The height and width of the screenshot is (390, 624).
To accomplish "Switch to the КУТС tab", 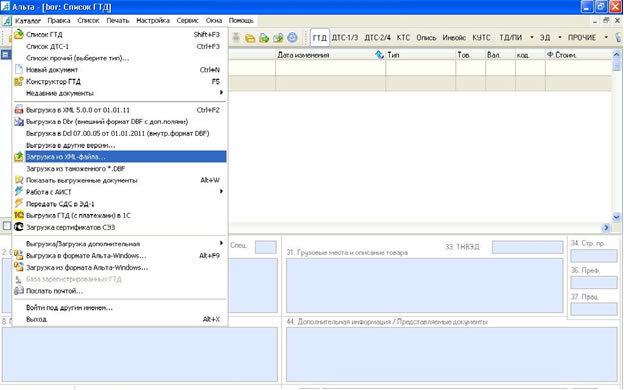I will tap(481, 37).
